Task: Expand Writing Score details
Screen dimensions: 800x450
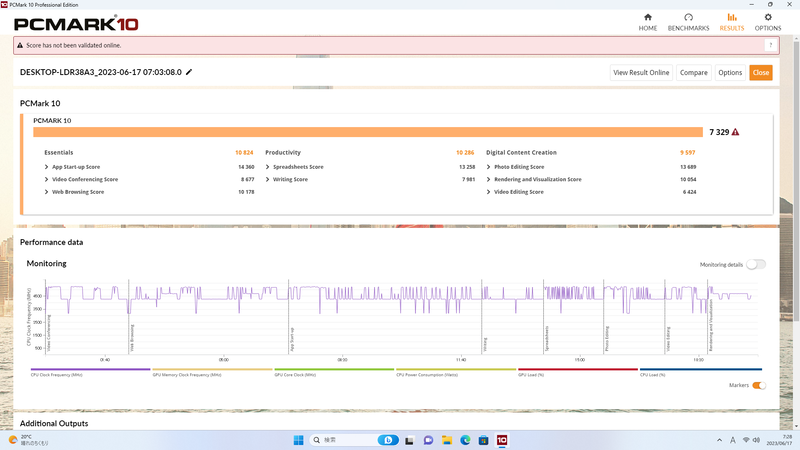Action: tap(267, 180)
